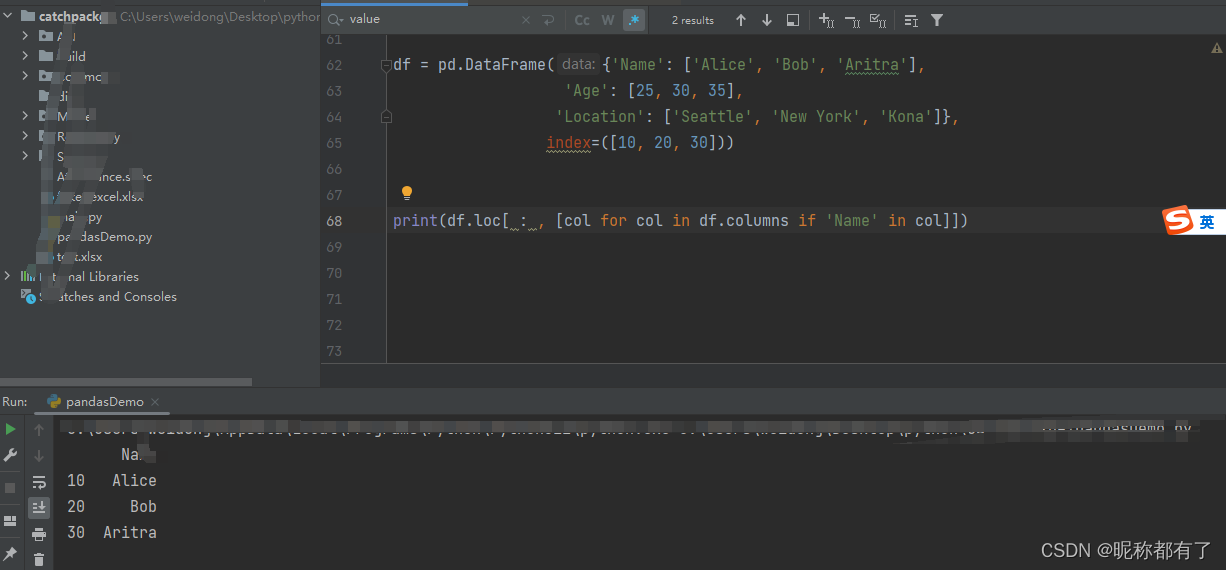This screenshot has height=570, width=1226.
Task: Restore run panel layout icon
Action: [x=10, y=521]
